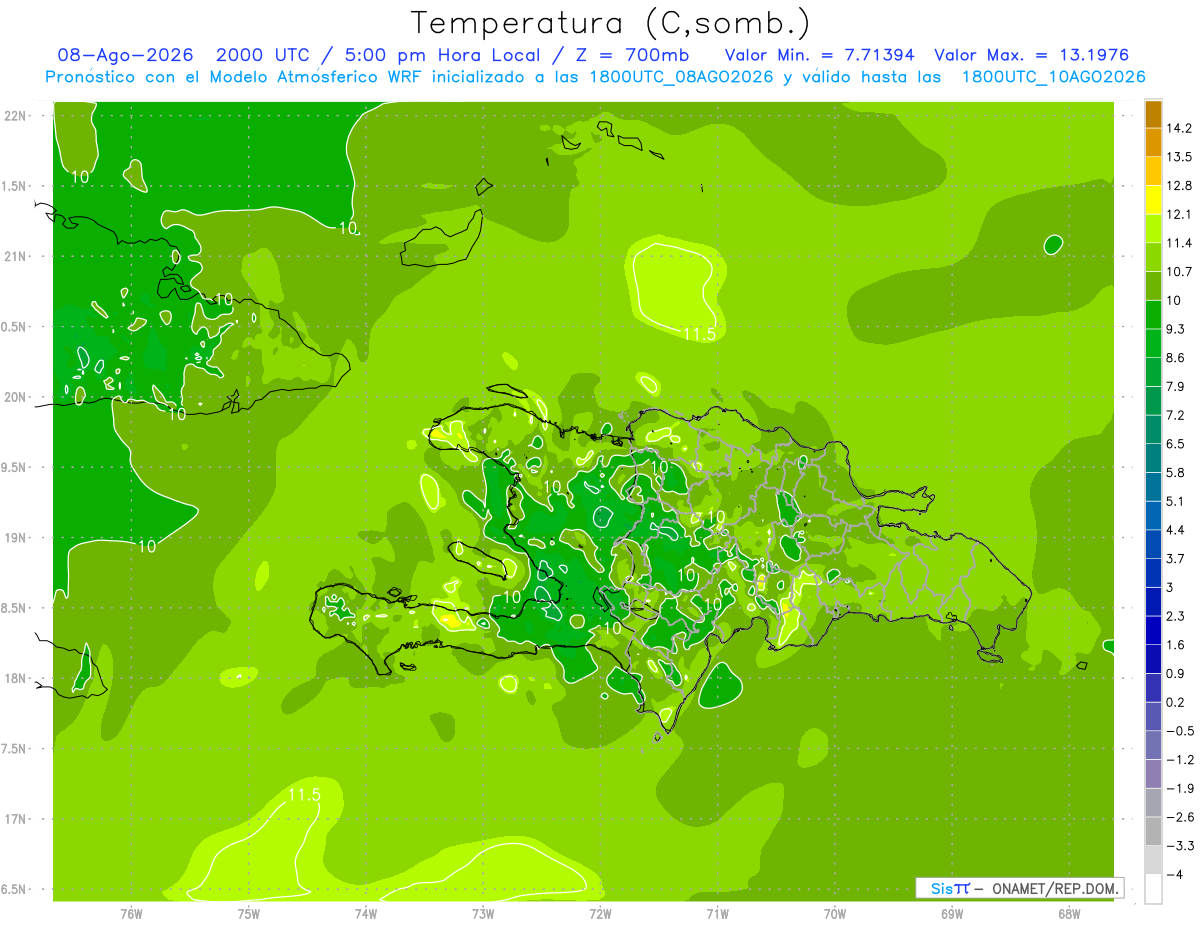Viewport: 1200px width, 927px height.
Task: Click the "75W" longitude label
Action: tap(248, 913)
